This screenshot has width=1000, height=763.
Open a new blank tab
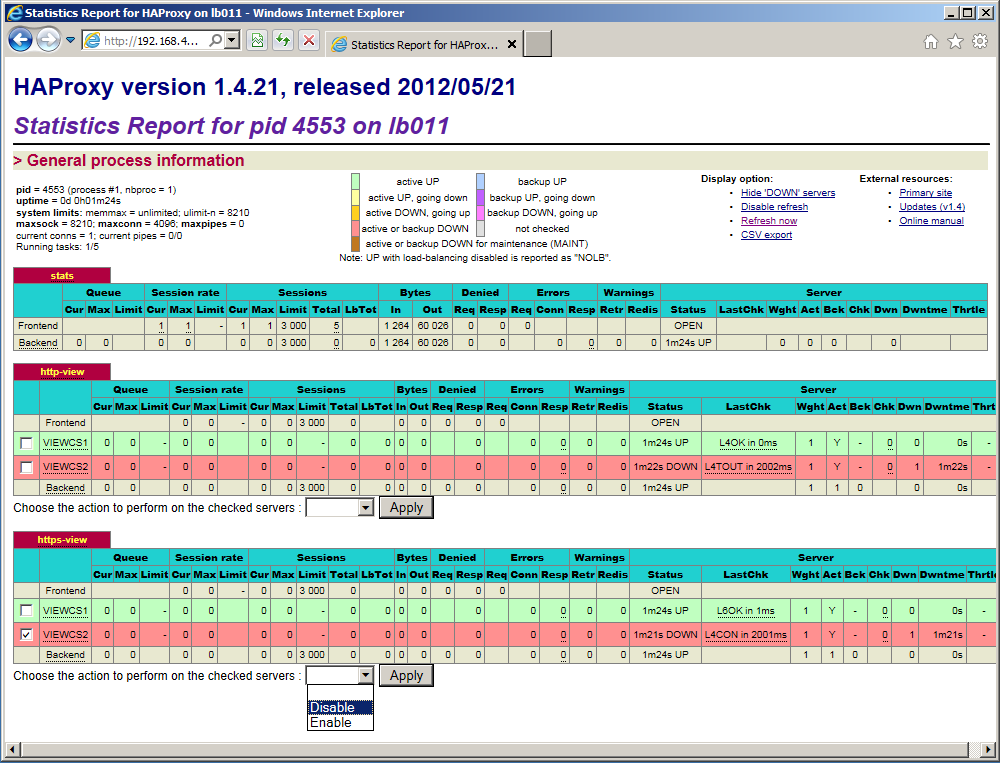click(538, 44)
